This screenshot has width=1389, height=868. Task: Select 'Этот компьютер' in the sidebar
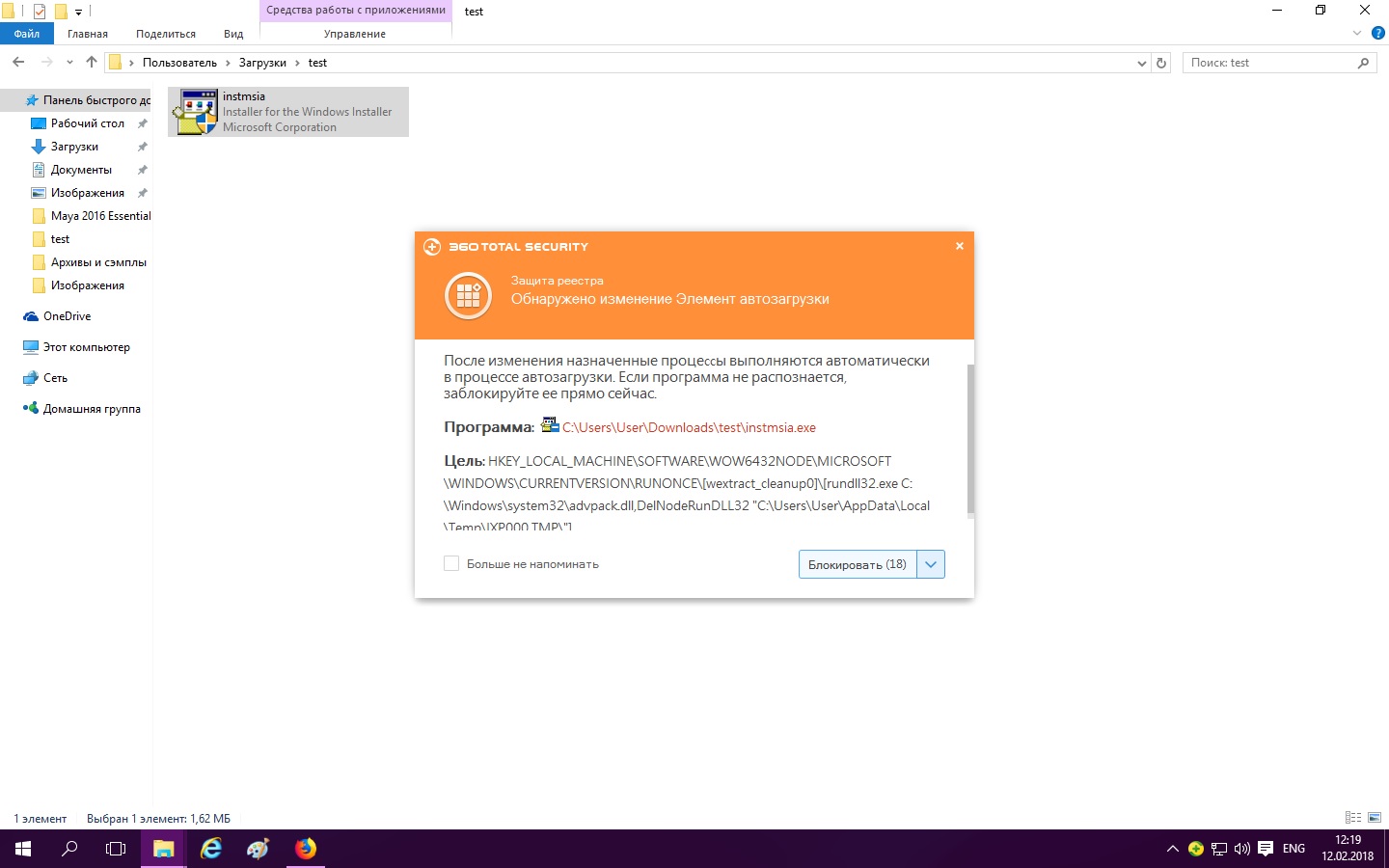86,347
